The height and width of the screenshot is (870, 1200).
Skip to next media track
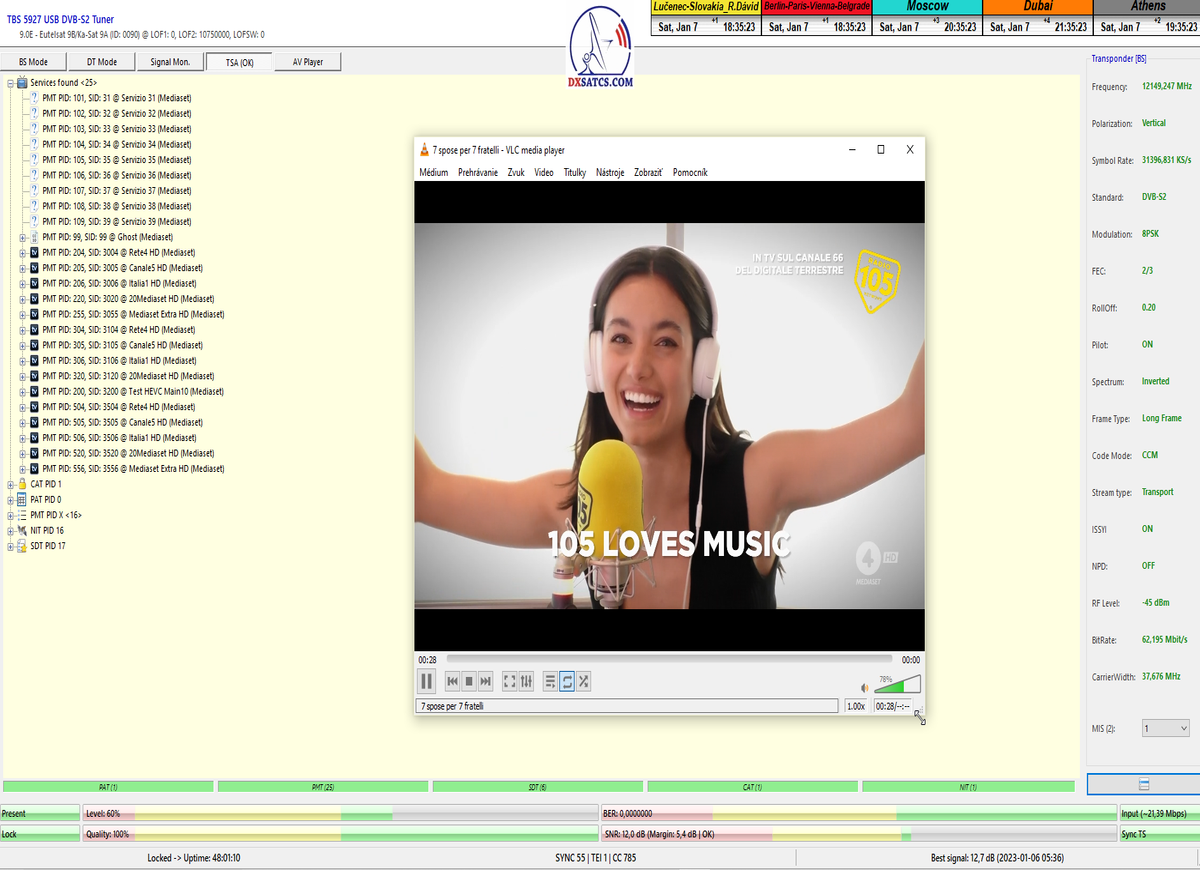[486, 681]
